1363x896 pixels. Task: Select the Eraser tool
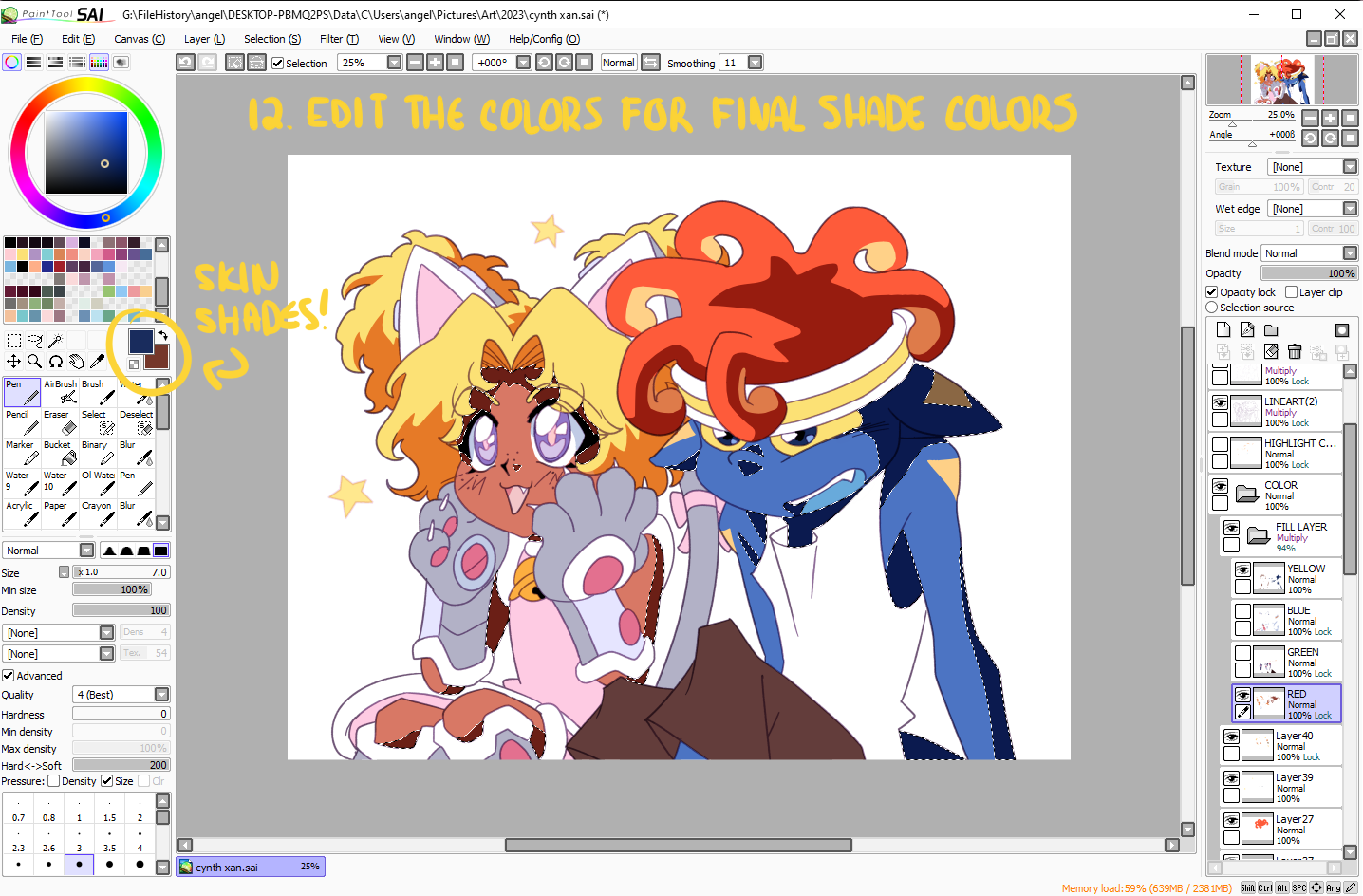pos(60,422)
